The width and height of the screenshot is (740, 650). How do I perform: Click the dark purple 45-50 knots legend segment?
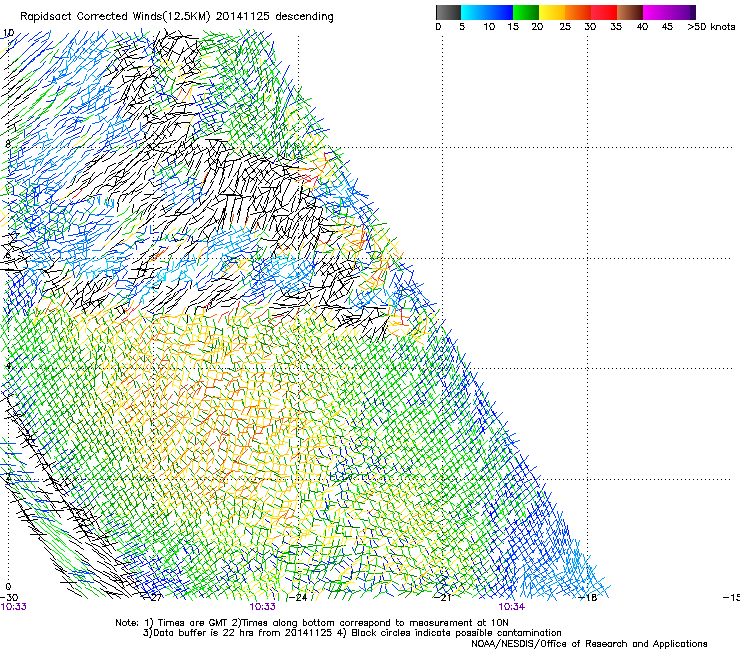[683, 12]
